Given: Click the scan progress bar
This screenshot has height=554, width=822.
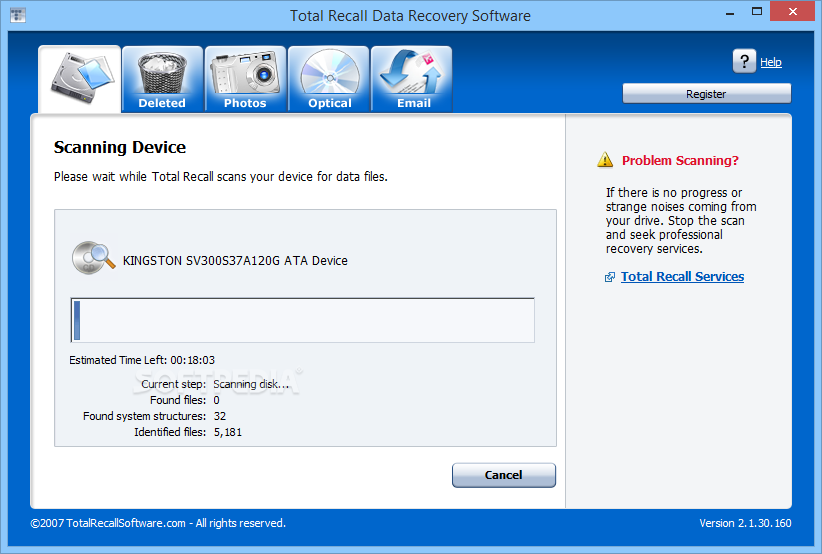Looking at the screenshot, I should pyautogui.click(x=302, y=320).
